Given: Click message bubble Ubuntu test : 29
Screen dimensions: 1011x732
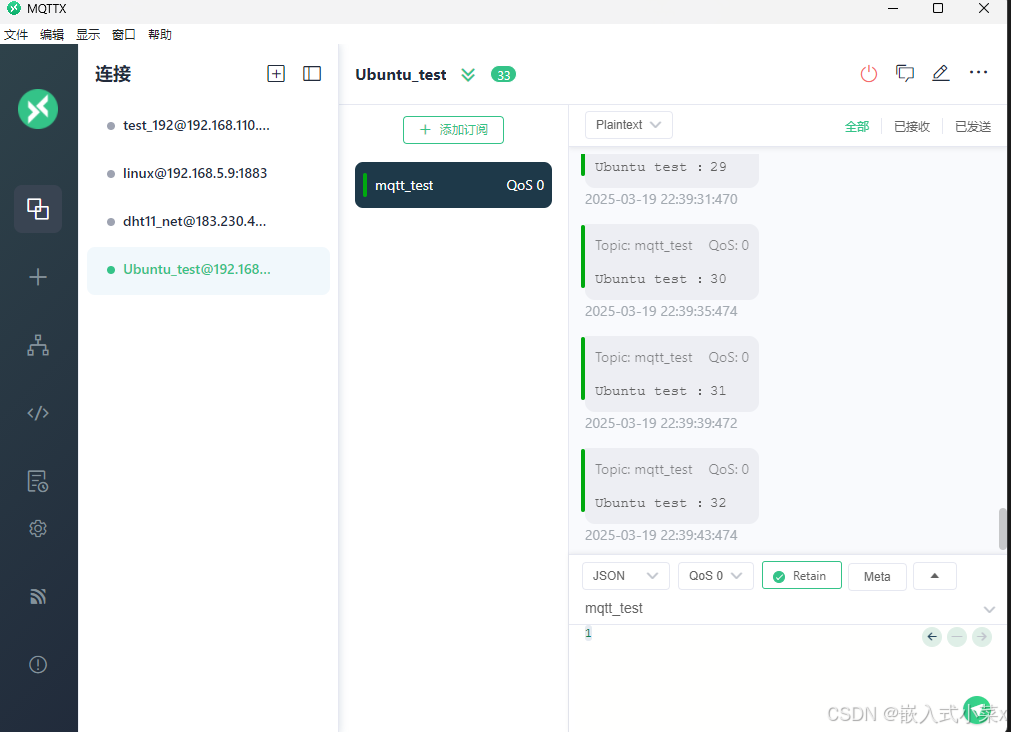Looking at the screenshot, I should click(670, 170).
